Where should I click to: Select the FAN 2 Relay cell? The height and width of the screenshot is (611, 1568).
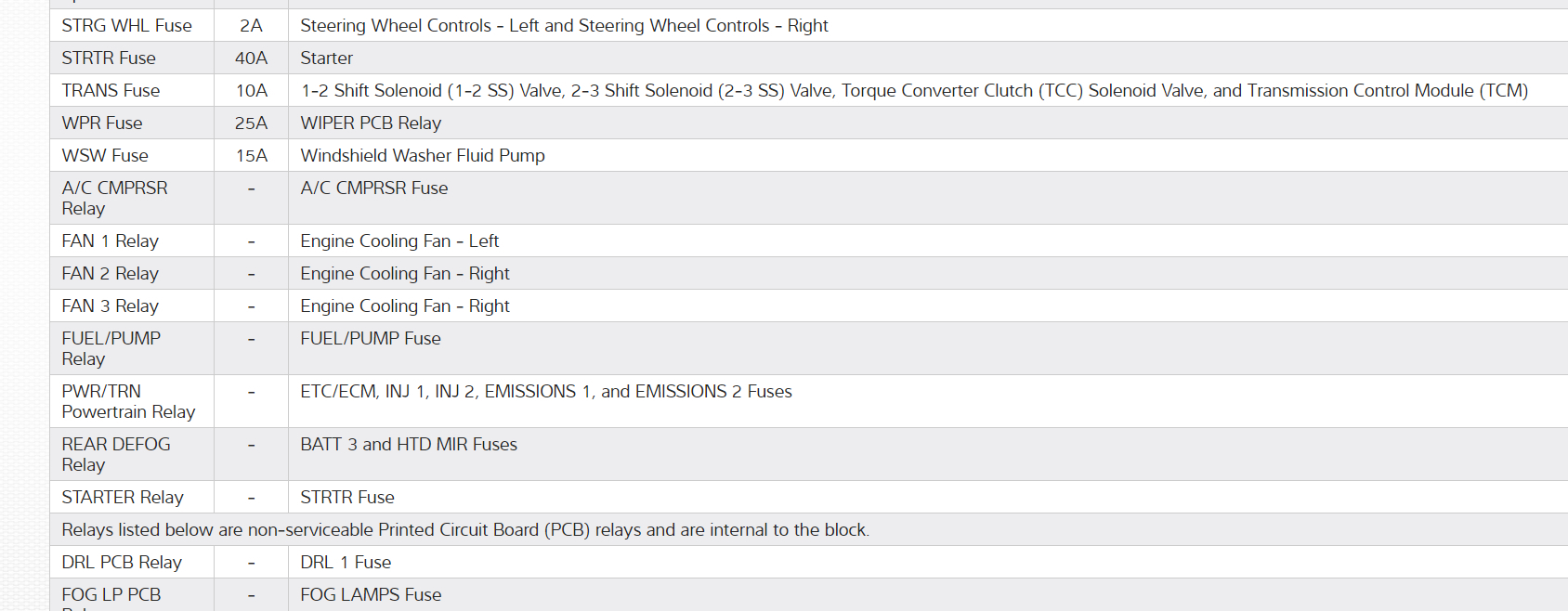pos(111,274)
